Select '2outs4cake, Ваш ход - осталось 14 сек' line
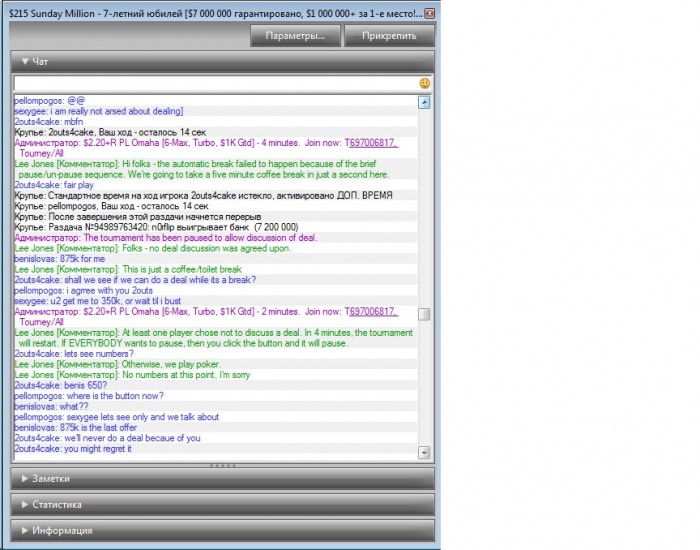Screen dimensions: 700x550 pyautogui.click(x=110, y=132)
